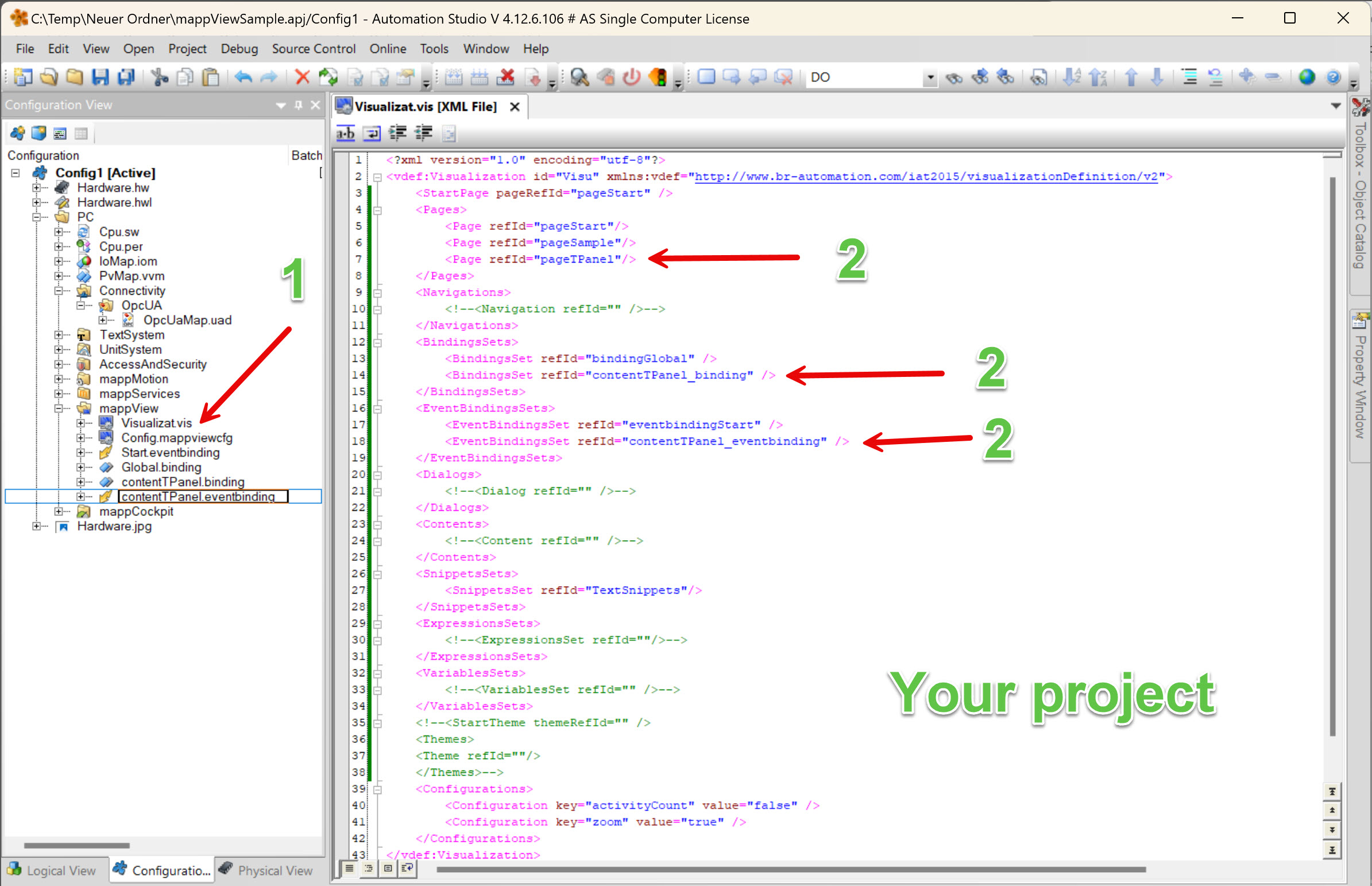Viewport: 1372px width, 886px height.
Task: Close the Visualizat.vis editor tab
Action: [515, 107]
